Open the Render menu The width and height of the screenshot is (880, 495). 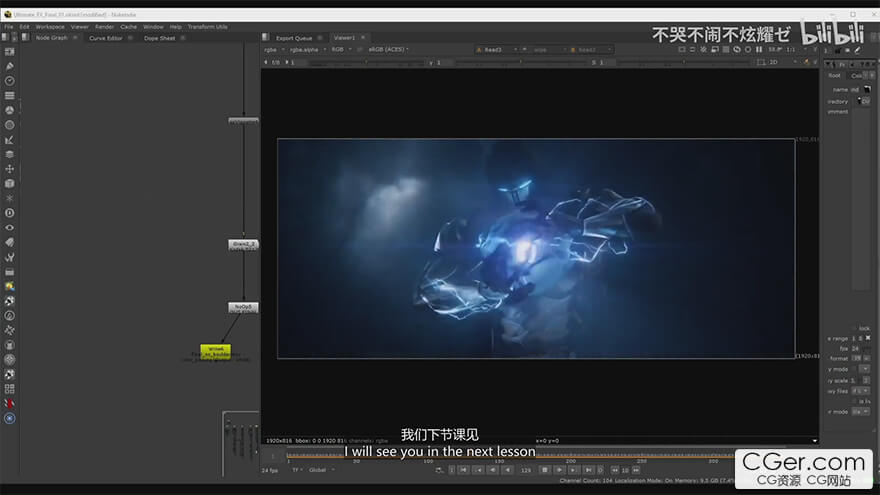104,26
